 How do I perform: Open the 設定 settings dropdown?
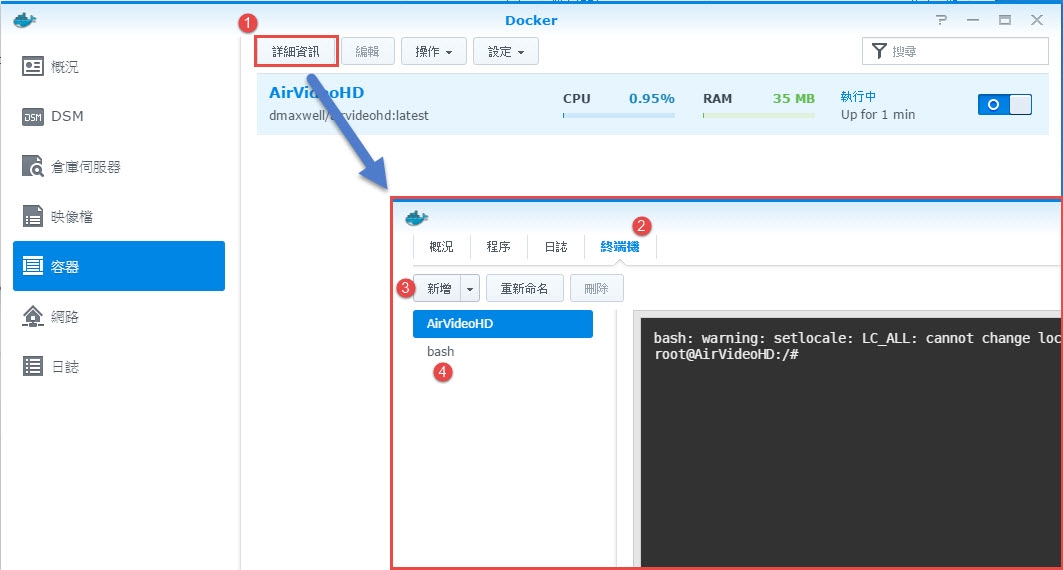506,52
